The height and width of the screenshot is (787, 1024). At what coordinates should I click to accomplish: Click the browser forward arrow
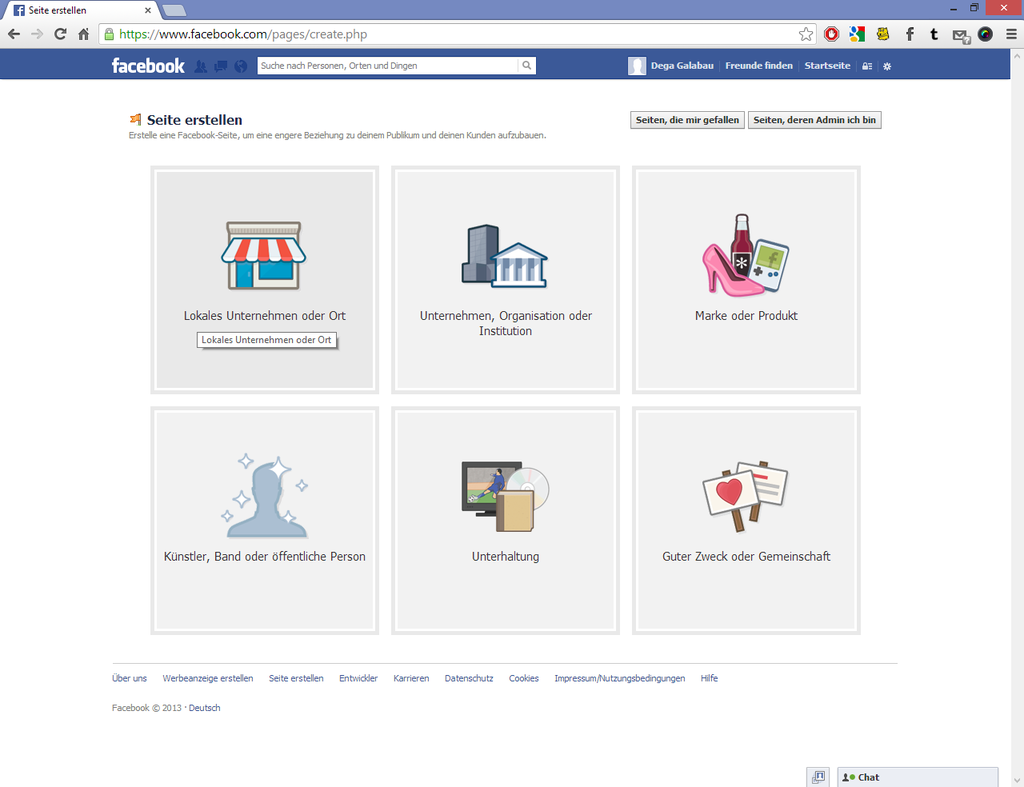pyautogui.click(x=37, y=34)
